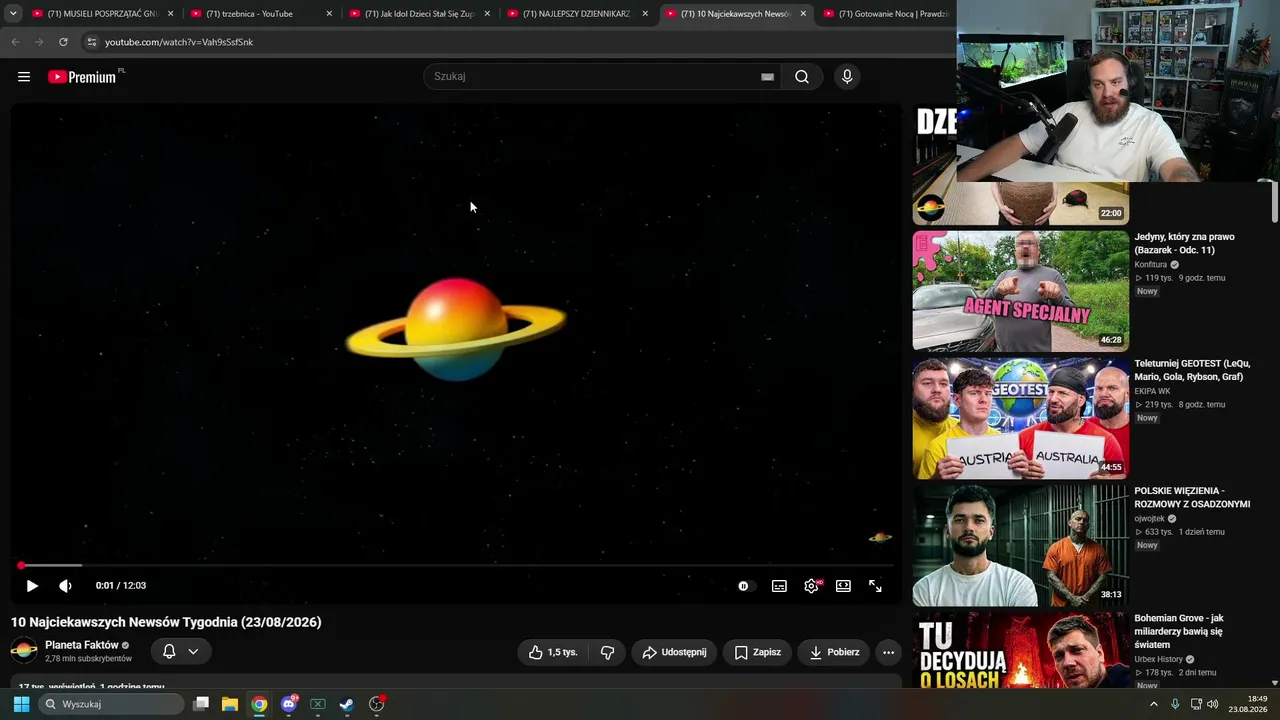Screen dimensions: 1280x720
Task: Click the magnifier search button
Action: (802, 77)
